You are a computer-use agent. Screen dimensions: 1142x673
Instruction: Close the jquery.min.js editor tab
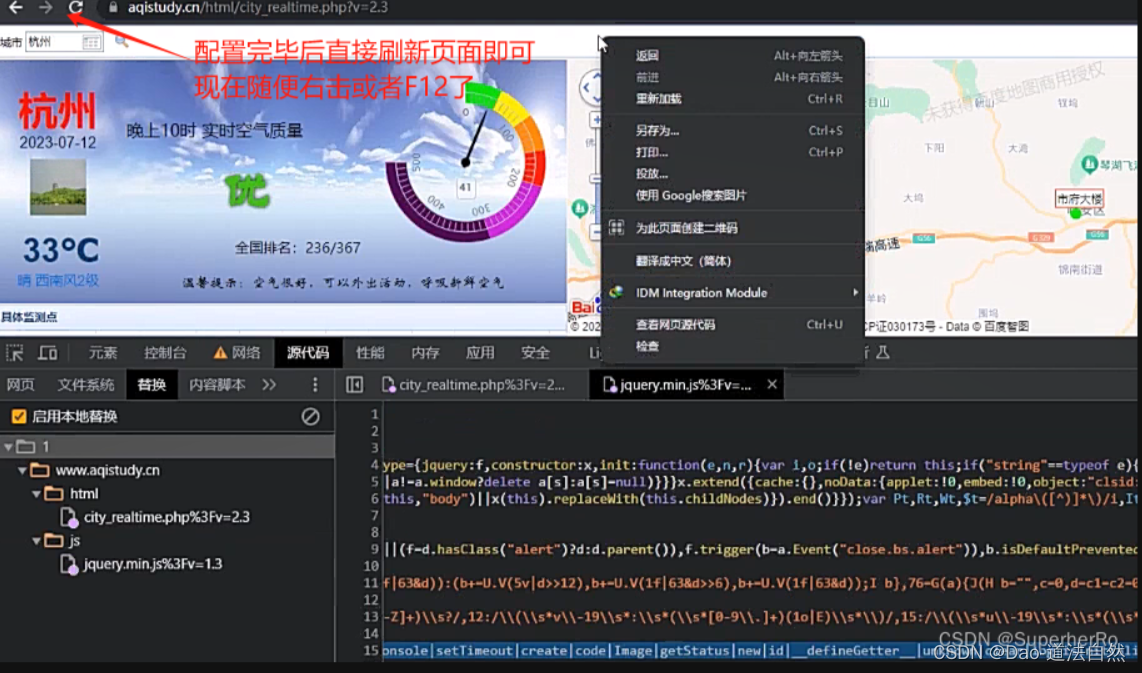[771, 384]
